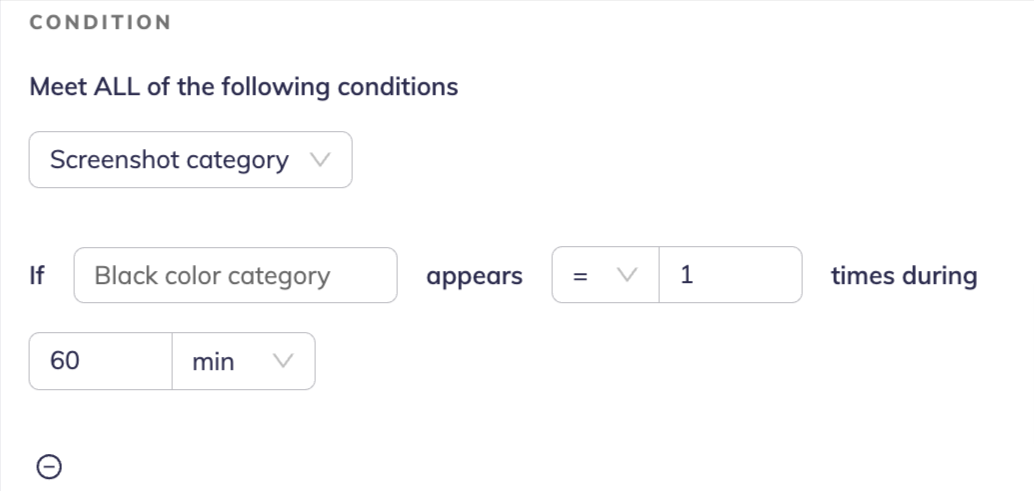Click the duration field showing 60

(100, 361)
